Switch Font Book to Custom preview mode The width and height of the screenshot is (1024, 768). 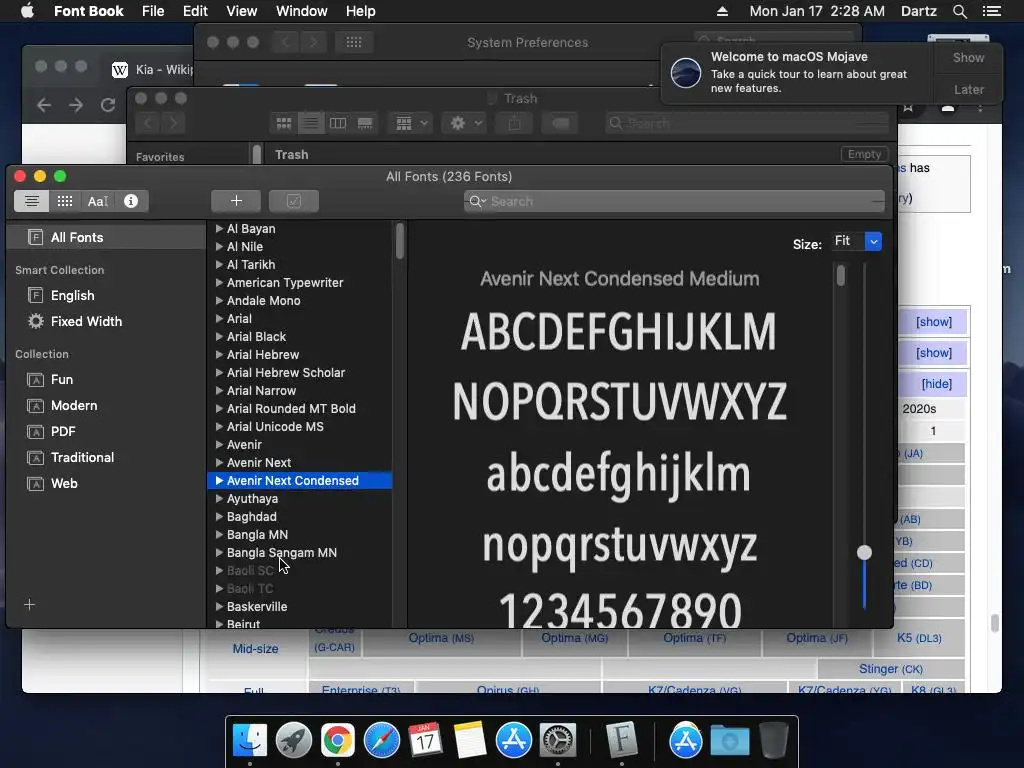pyautogui.click(x=98, y=201)
